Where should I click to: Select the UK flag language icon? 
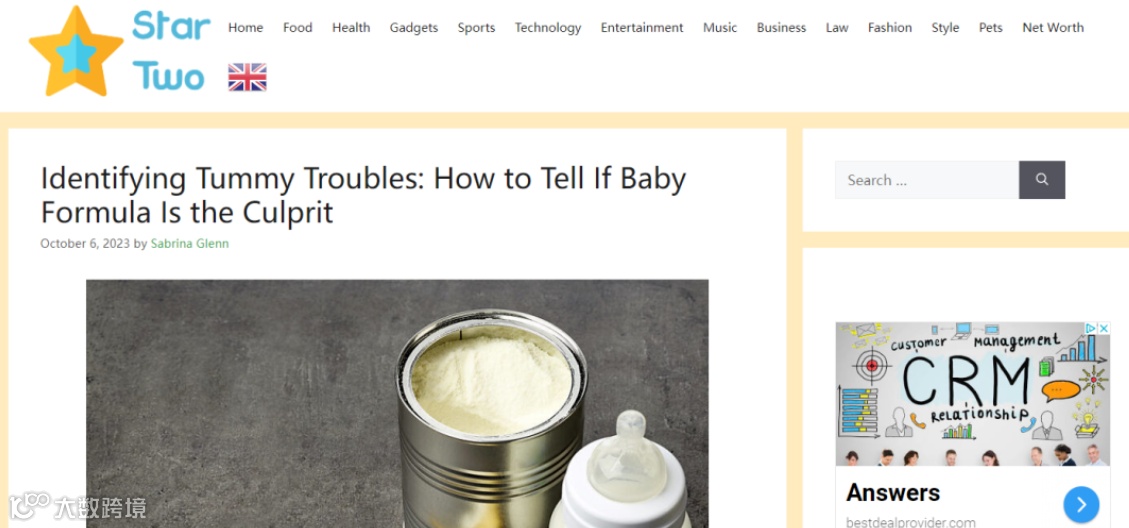pos(247,77)
